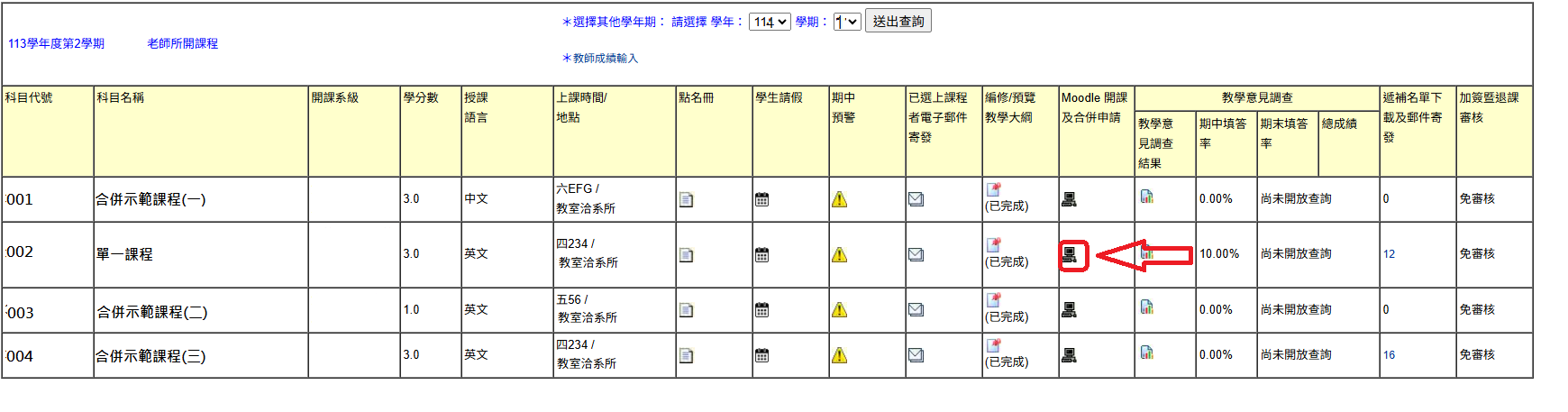Open roll-call book icon for course 004

(686, 356)
